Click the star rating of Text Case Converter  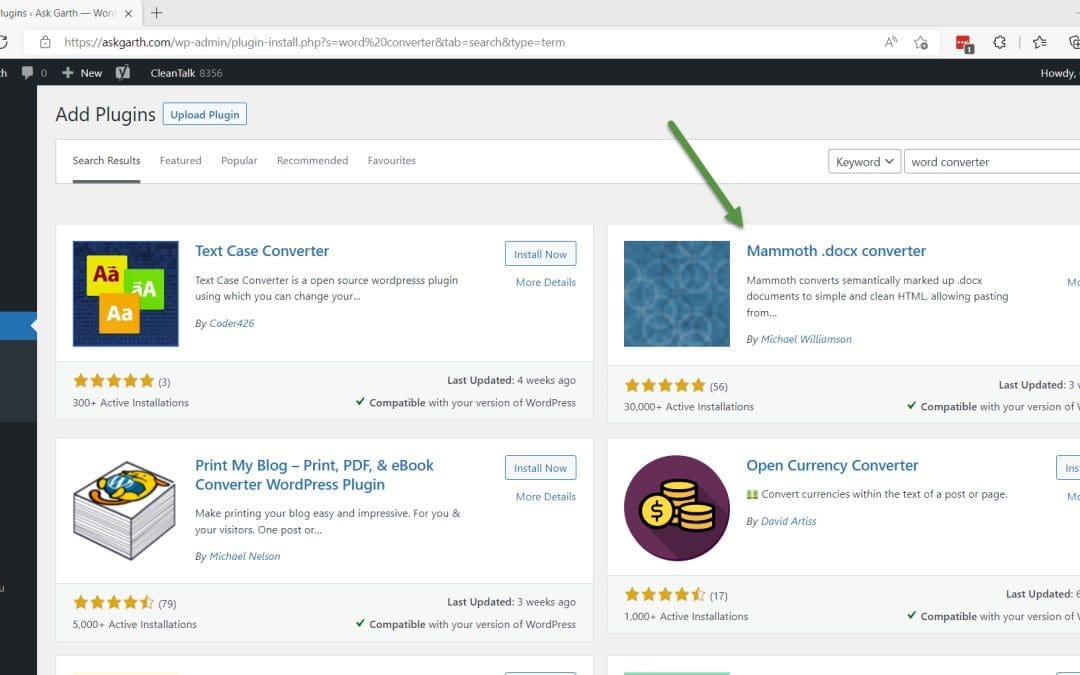(114, 380)
